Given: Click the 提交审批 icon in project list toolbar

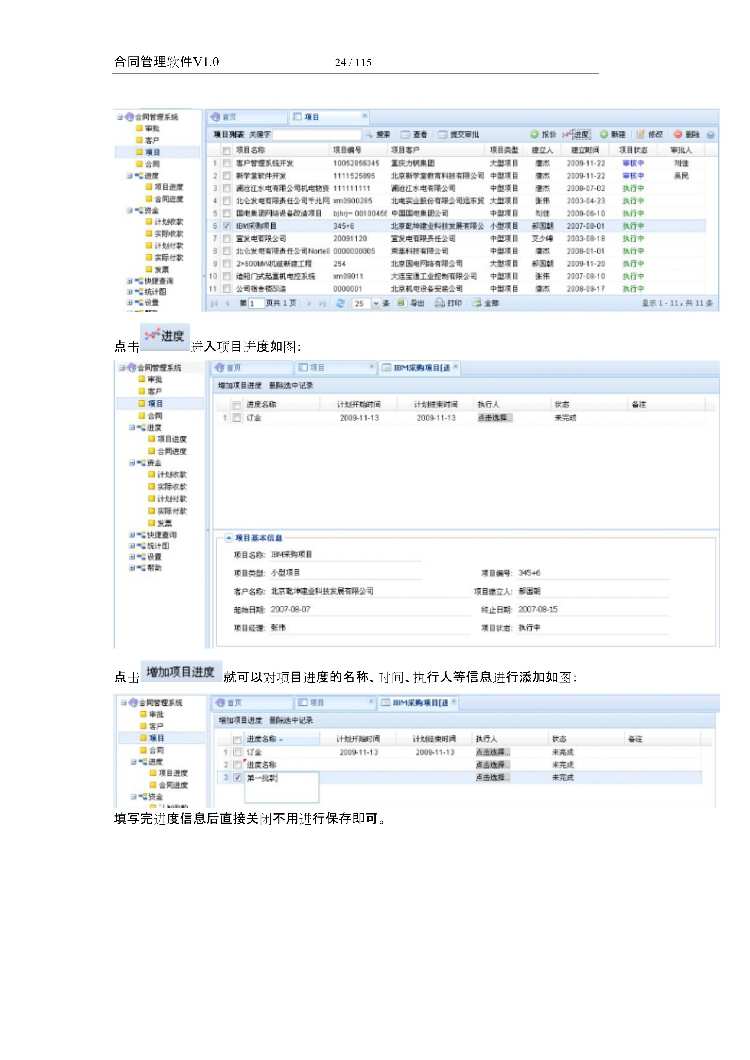Looking at the screenshot, I should (x=443, y=135).
